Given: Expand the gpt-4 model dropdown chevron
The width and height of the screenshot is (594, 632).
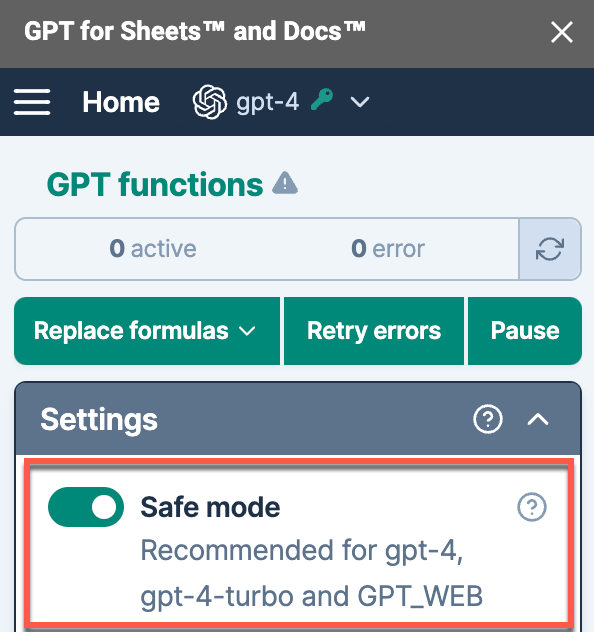Looking at the screenshot, I should (x=359, y=102).
